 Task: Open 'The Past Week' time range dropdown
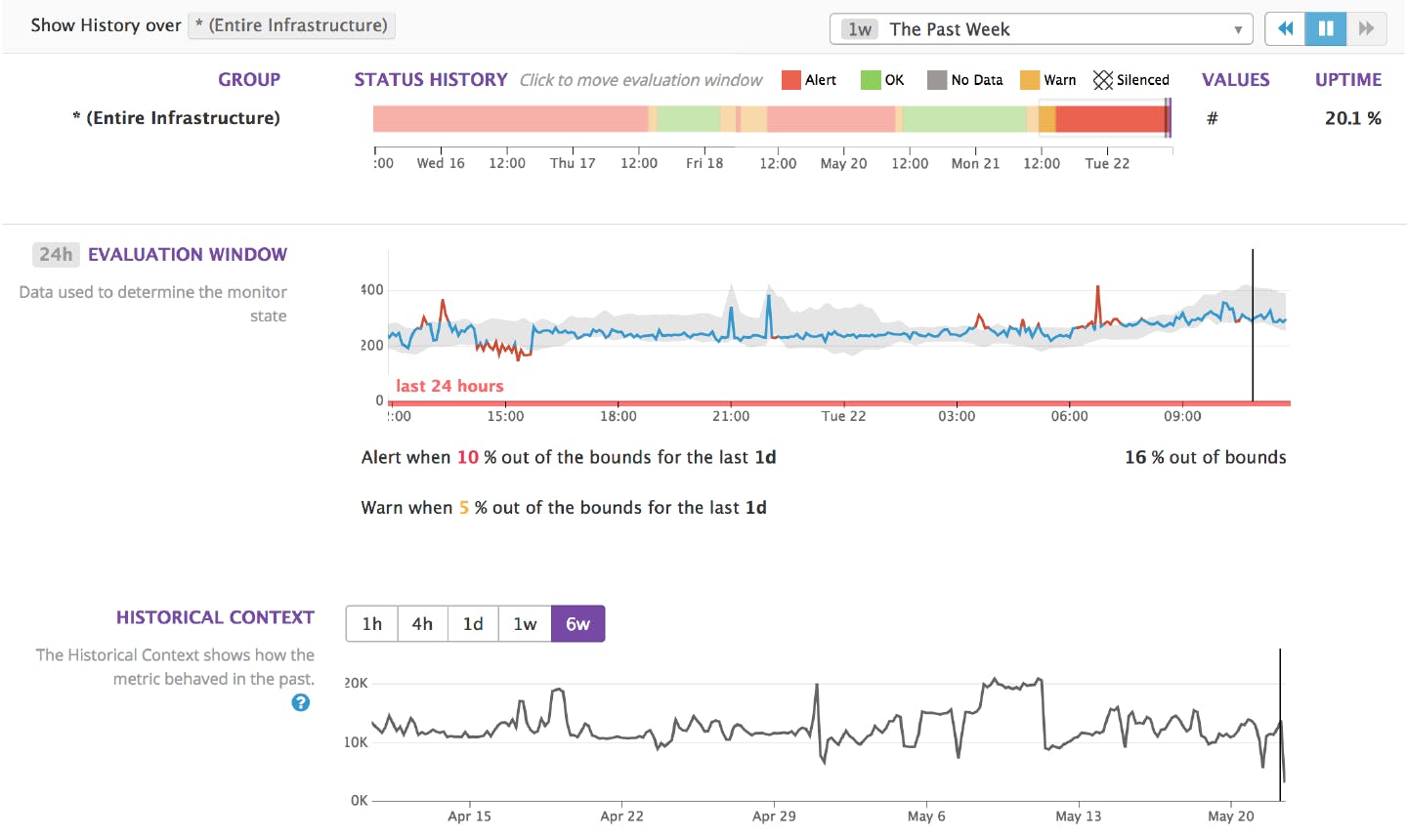[x=1039, y=28]
